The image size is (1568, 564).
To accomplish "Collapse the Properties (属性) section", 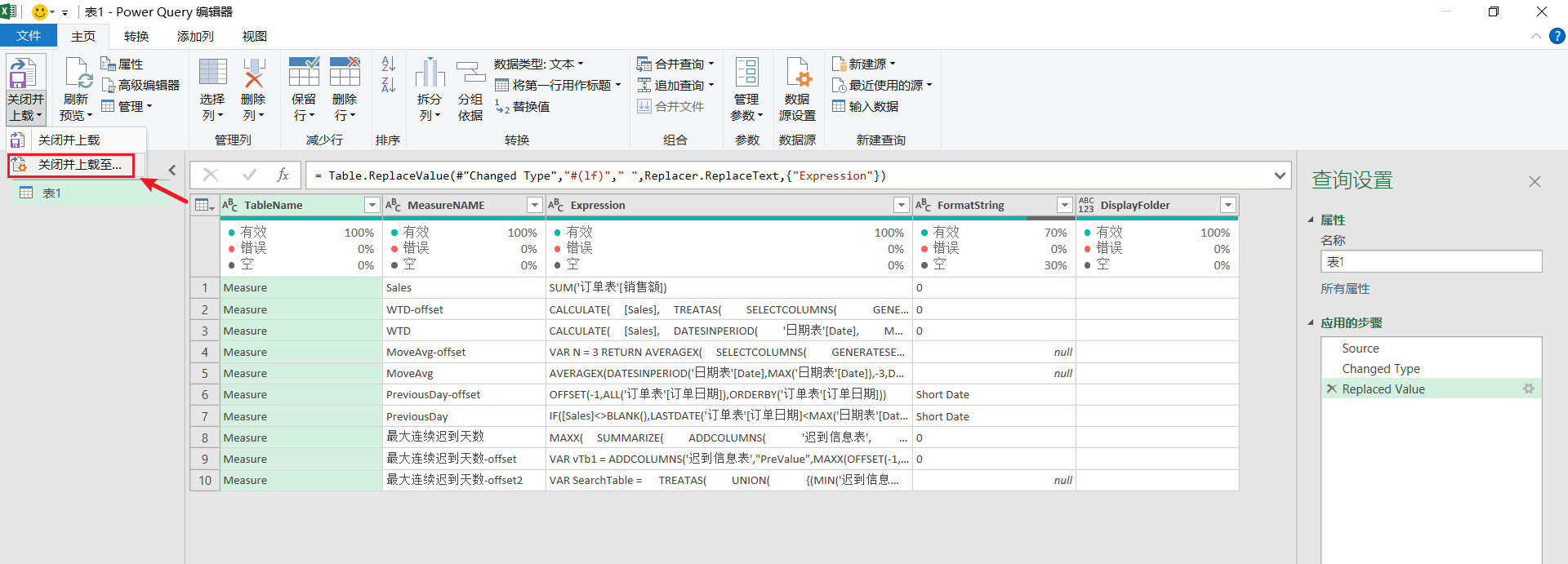I will pyautogui.click(x=1311, y=220).
